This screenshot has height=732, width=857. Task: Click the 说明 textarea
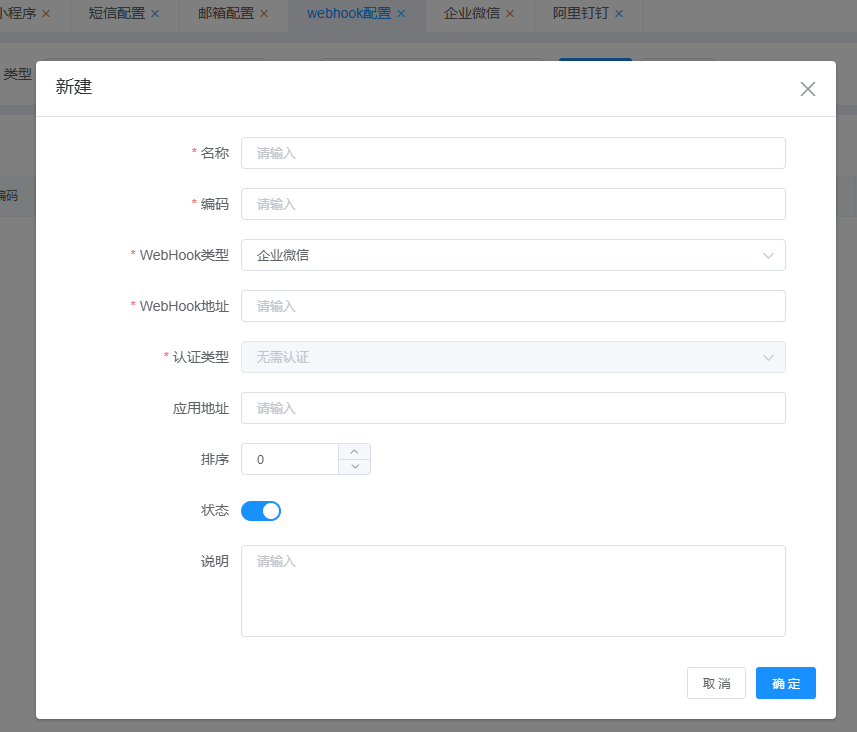tap(512, 590)
